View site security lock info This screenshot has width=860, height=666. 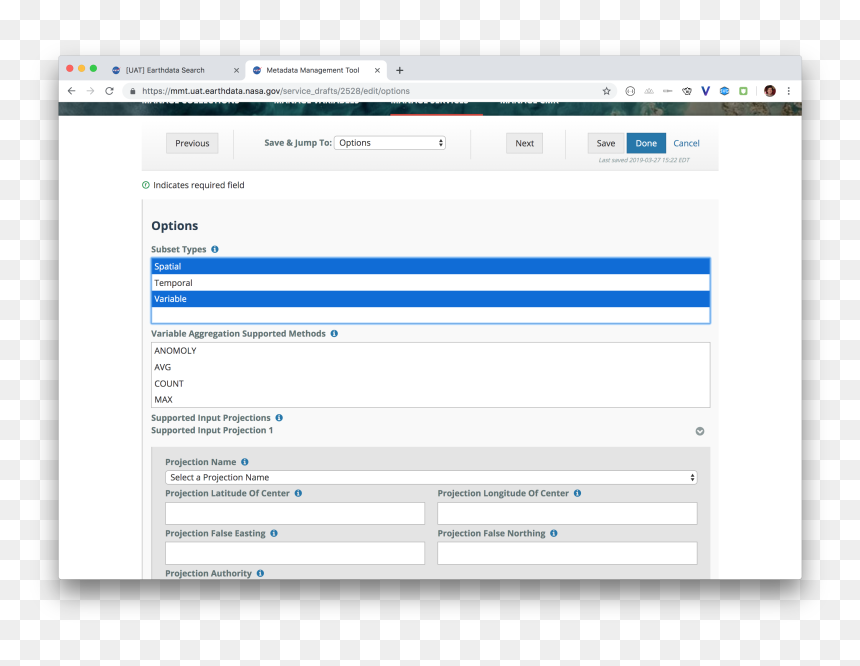coord(132,91)
